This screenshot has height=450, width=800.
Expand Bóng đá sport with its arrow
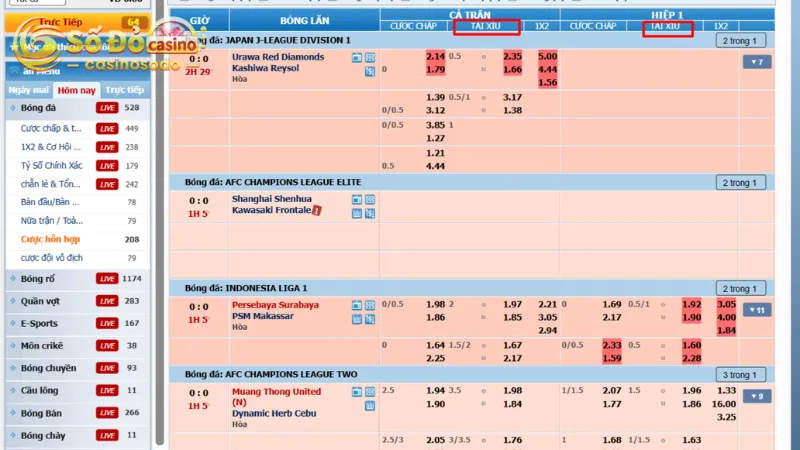click(13, 108)
